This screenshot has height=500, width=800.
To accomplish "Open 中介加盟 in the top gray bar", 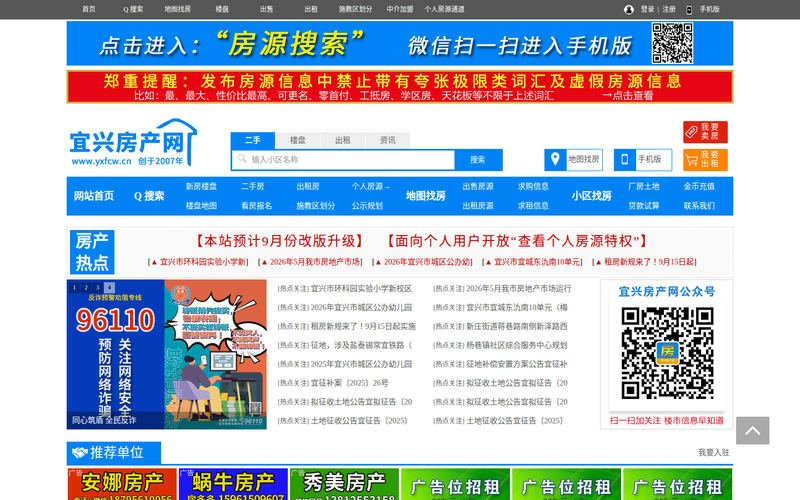I will [x=399, y=9].
